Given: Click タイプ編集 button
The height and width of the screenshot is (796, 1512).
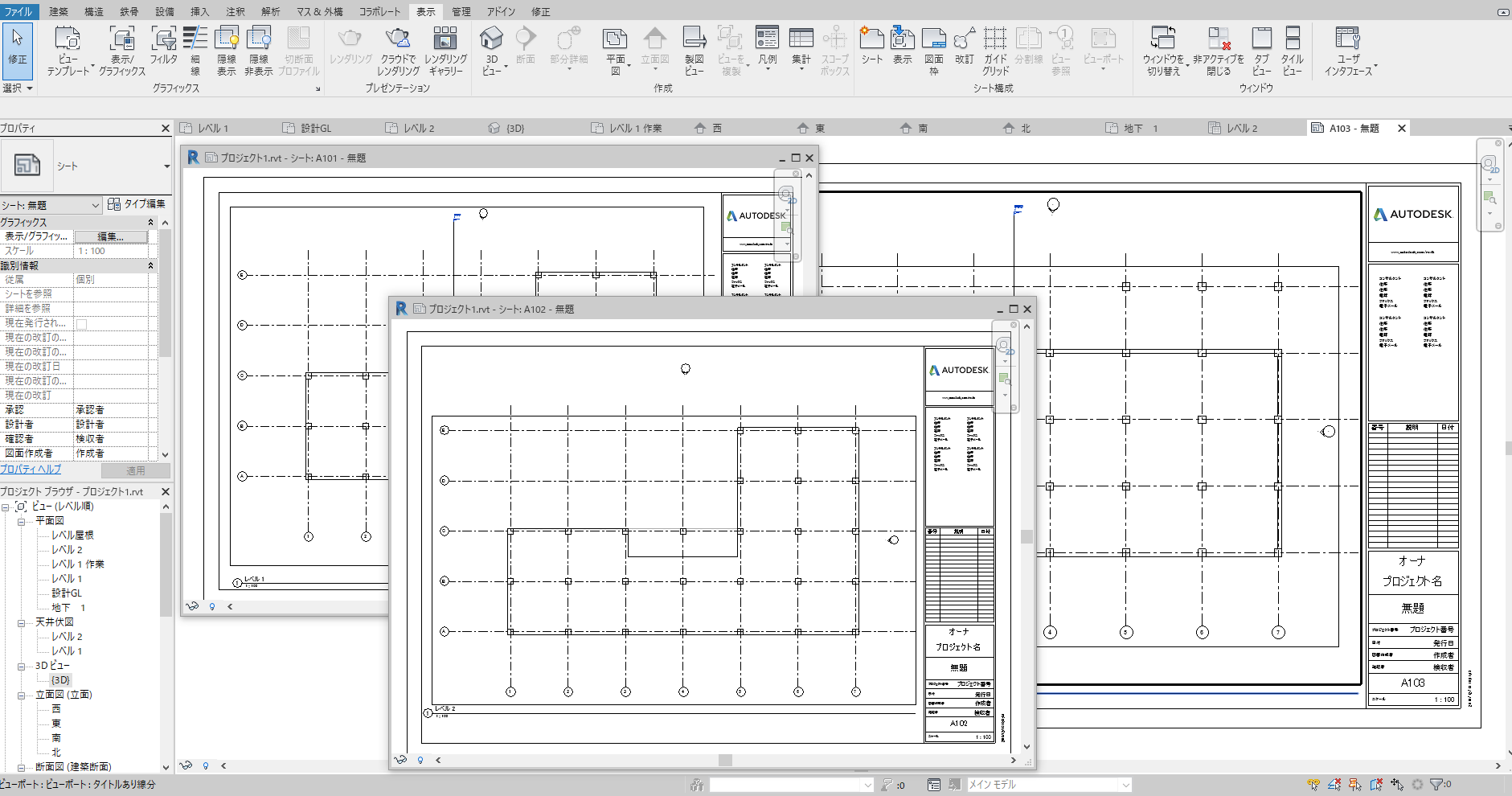Looking at the screenshot, I should point(137,204).
